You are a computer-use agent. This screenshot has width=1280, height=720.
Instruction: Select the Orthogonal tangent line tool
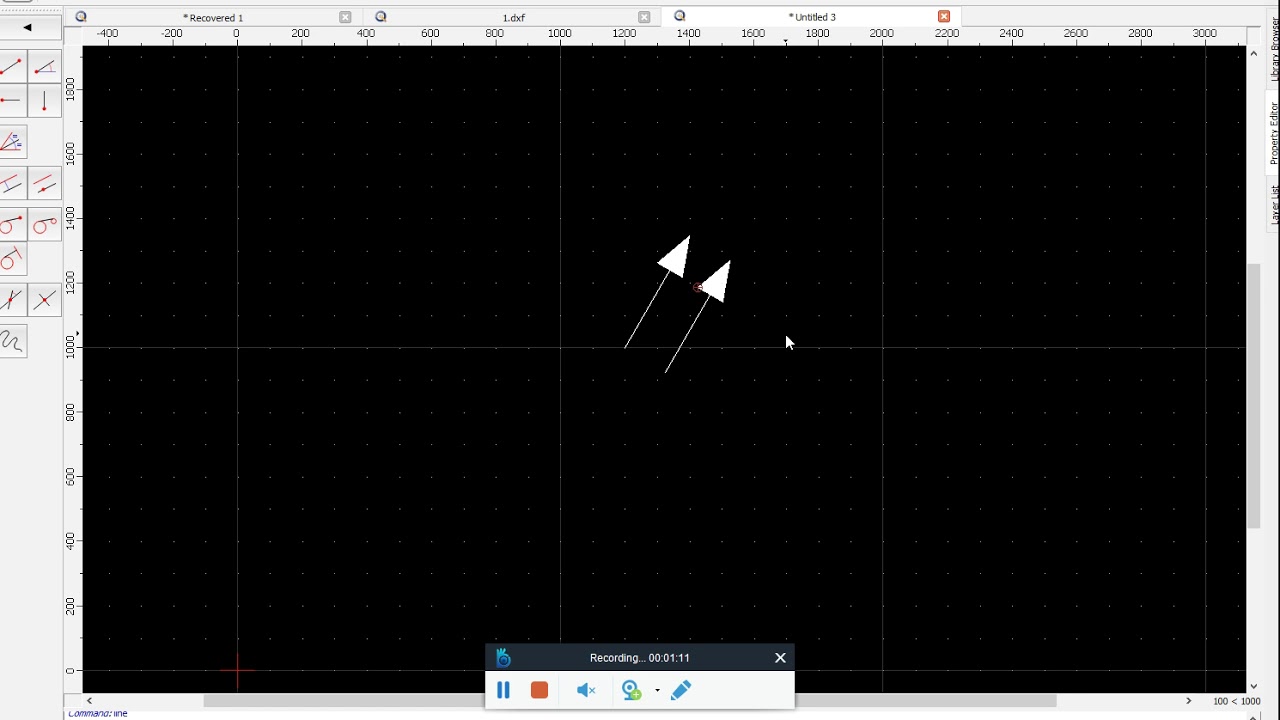12,260
